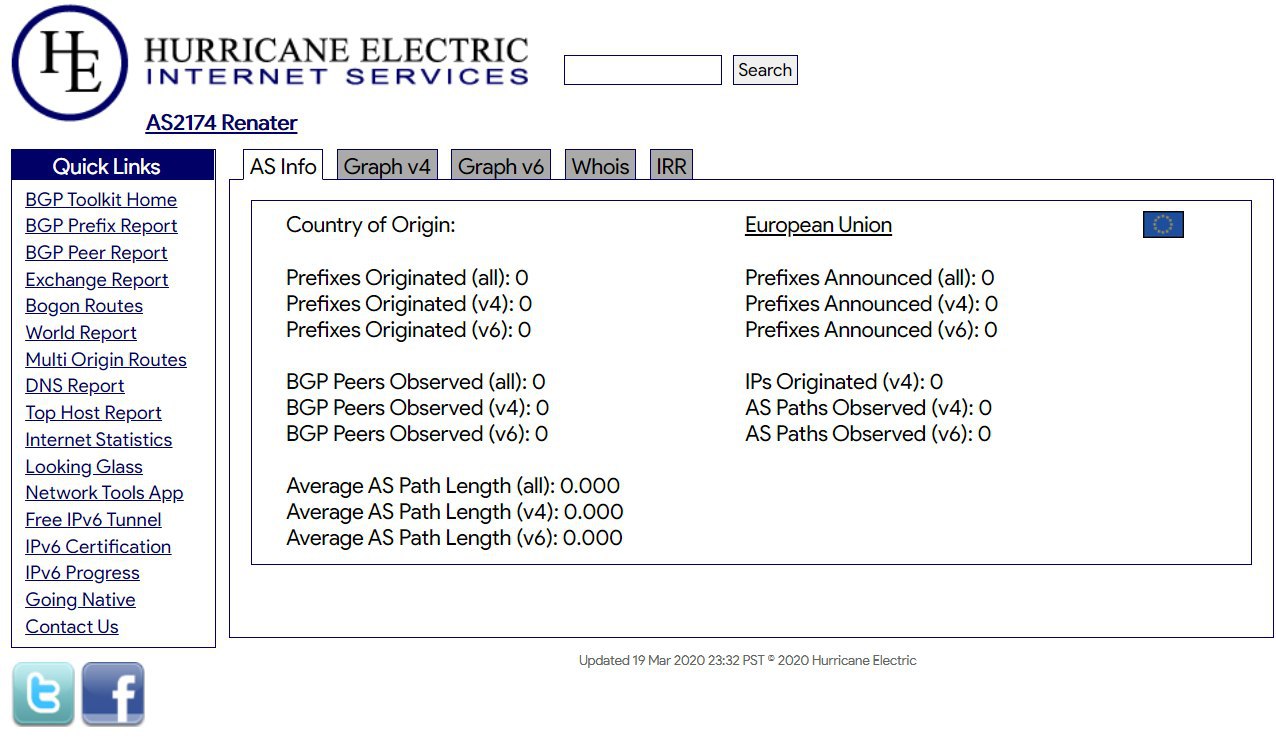
Task: Click the Hurricane Electric Internet Services banner
Action: click(336, 62)
